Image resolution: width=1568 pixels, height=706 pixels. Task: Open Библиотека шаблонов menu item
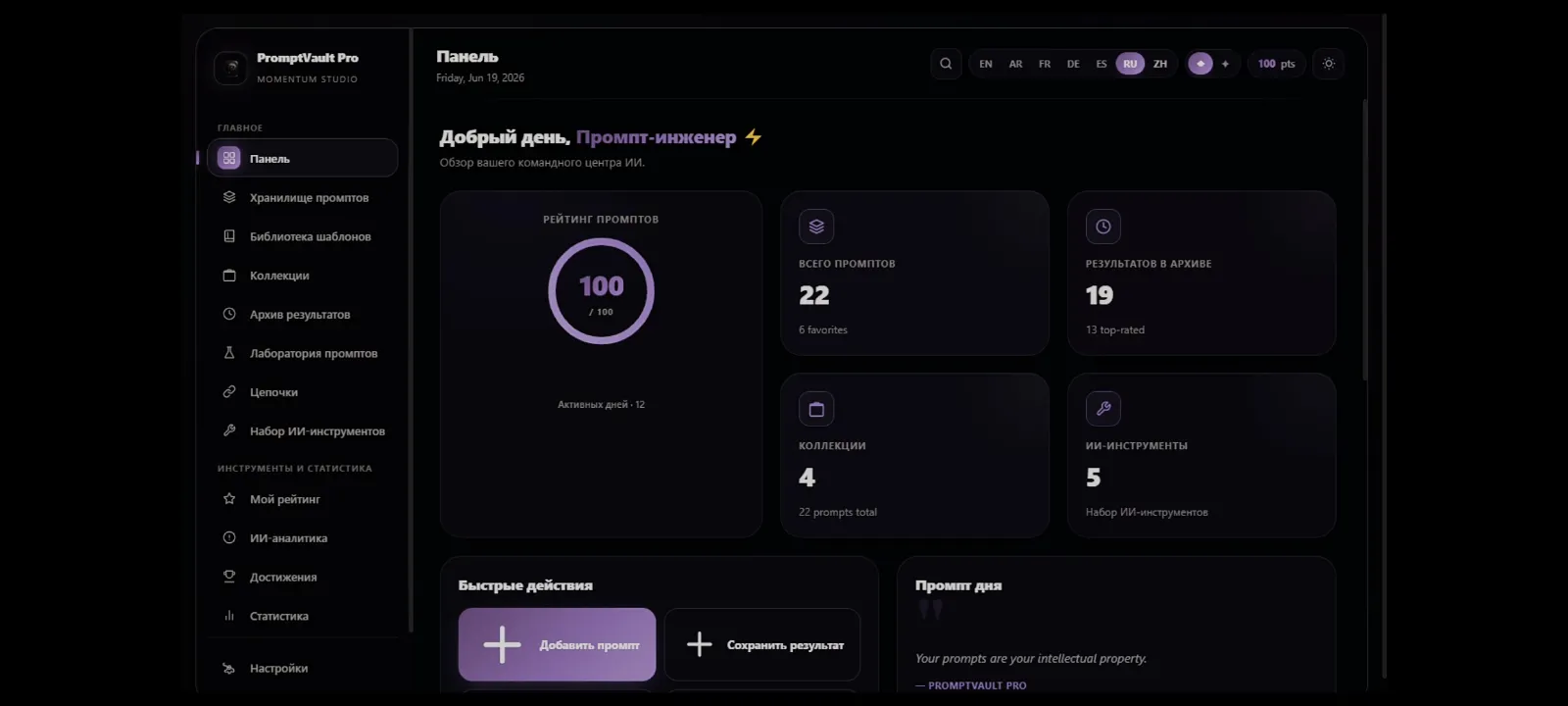click(303, 236)
